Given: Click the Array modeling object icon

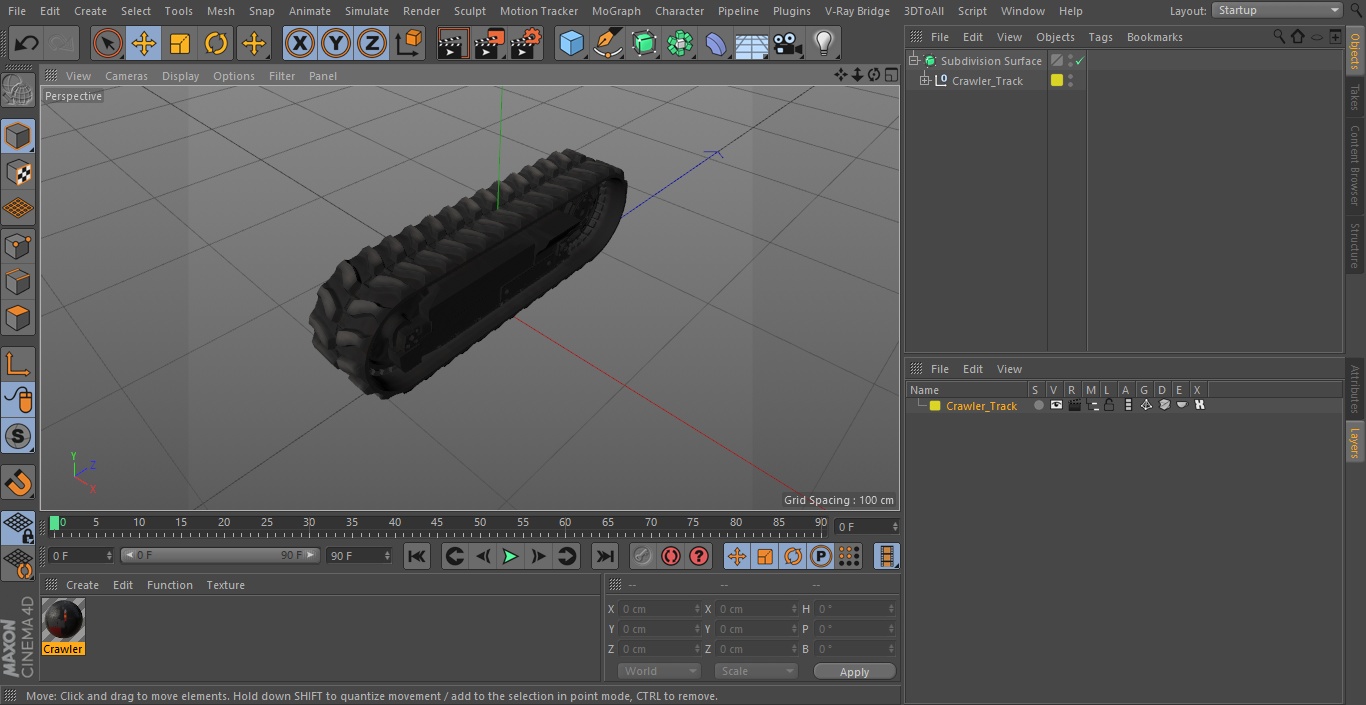Looking at the screenshot, I should click(680, 43).
